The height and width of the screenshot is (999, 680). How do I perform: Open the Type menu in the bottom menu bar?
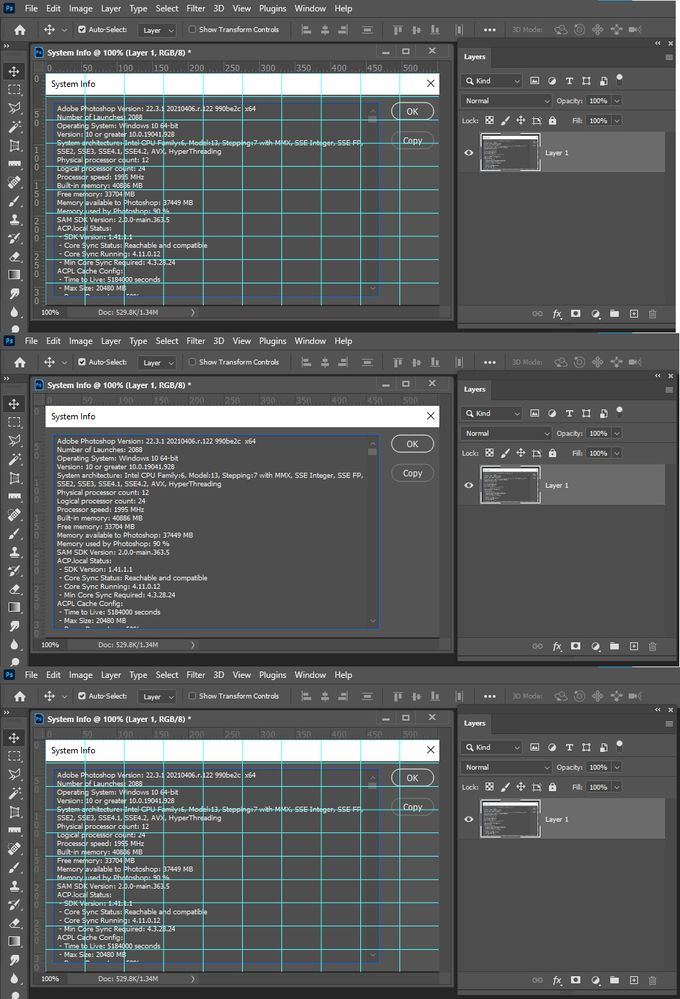[138, 675]
